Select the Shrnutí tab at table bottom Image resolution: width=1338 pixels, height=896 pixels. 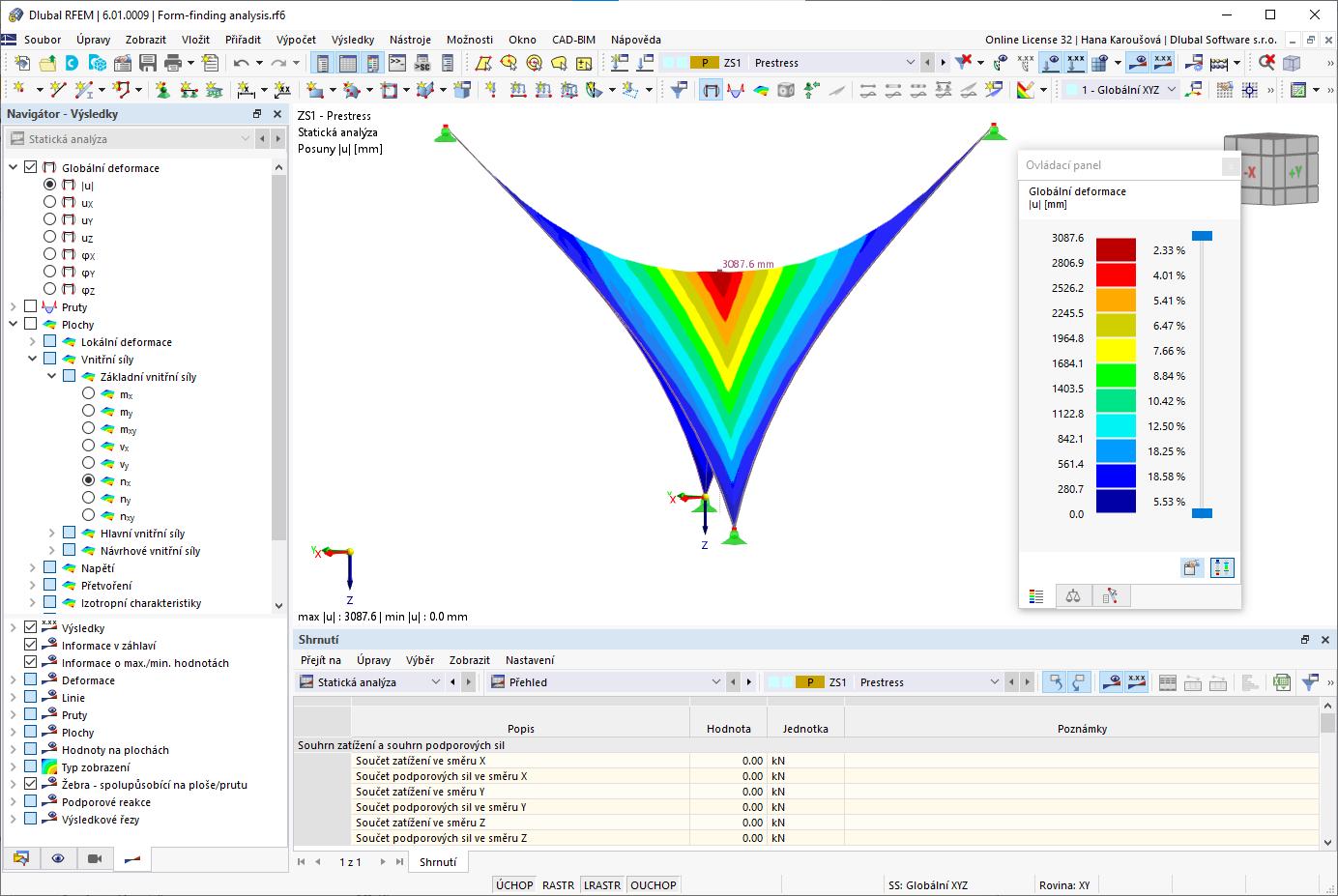pyautogui.click(x=438, y=862)
